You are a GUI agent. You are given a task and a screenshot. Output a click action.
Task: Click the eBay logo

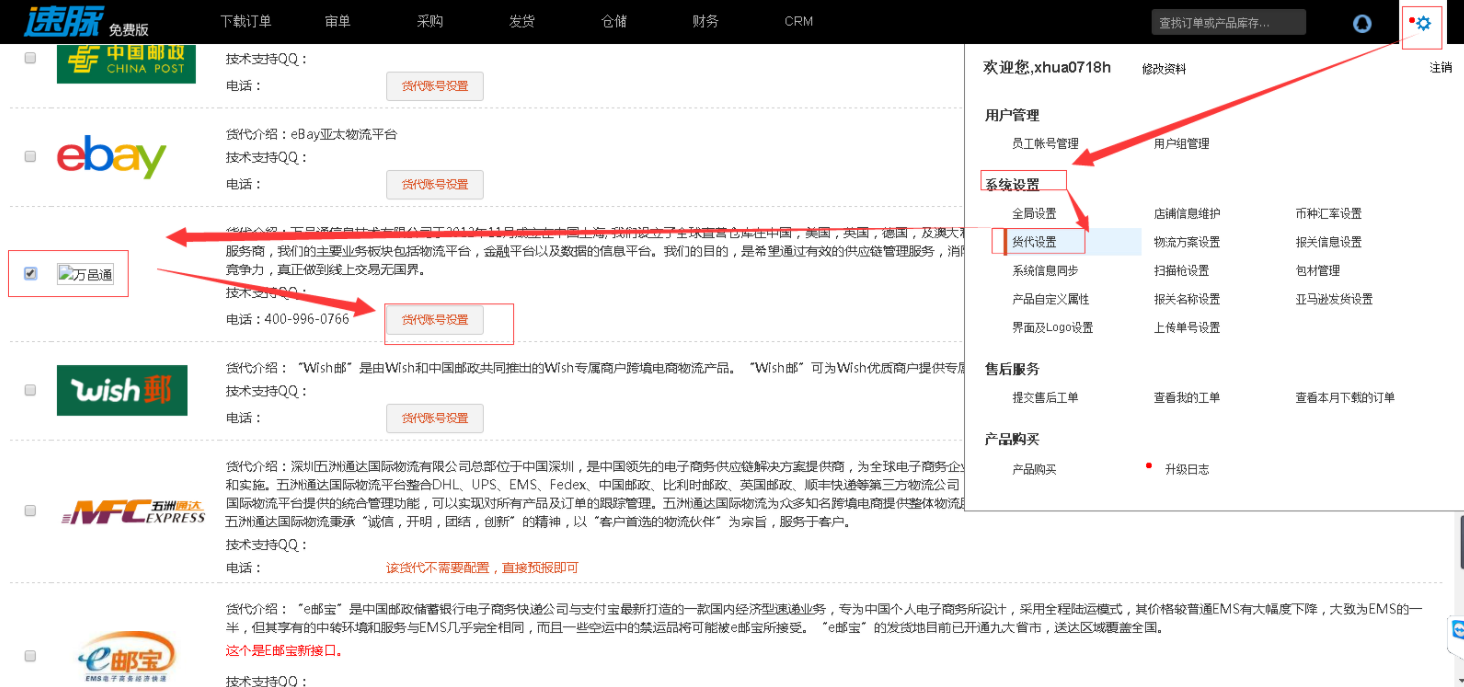[x=111, y=157]
